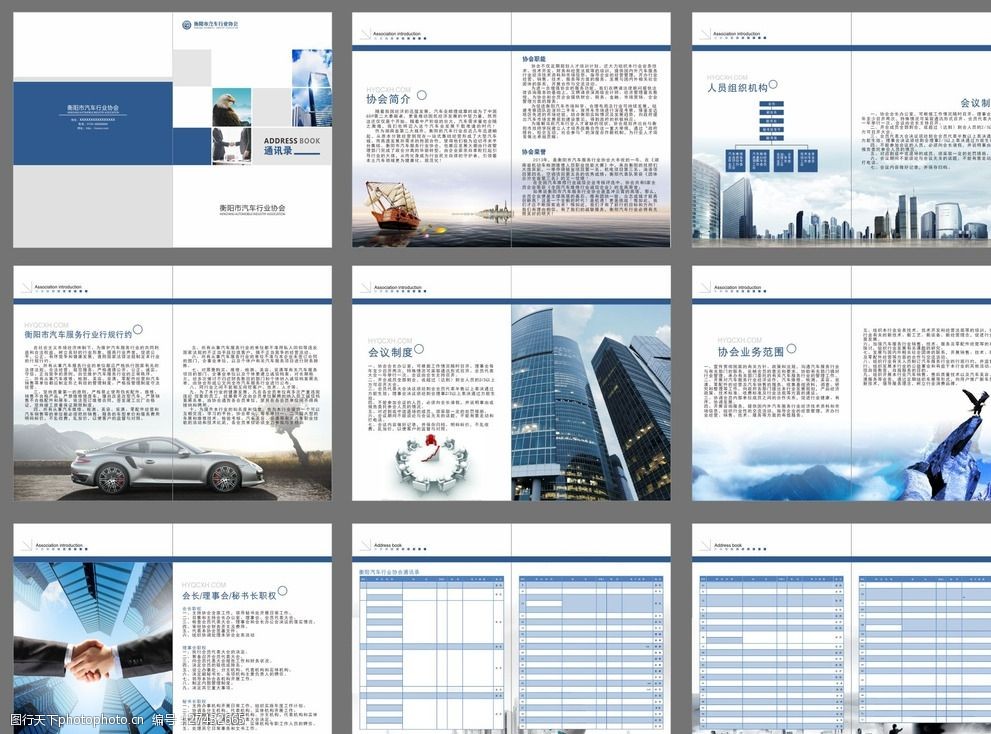The width and height of the screenshot is (991, 734).
Task: Click the circle icon beside 协会简介 heading
Action: [421, 95]
